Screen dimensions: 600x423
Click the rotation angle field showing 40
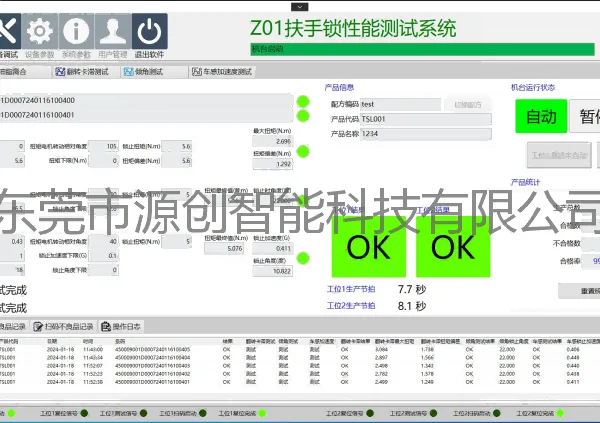103,242
